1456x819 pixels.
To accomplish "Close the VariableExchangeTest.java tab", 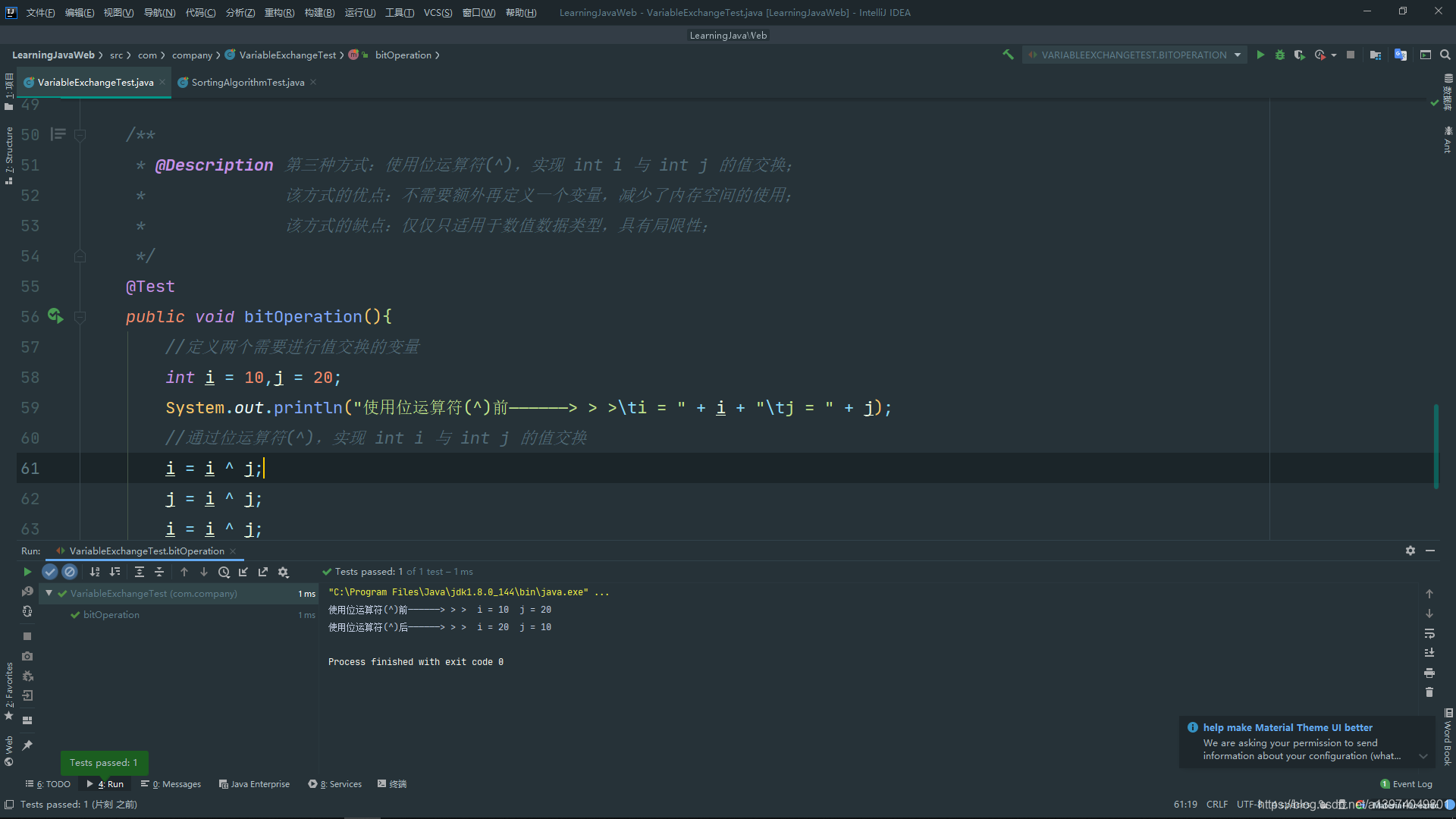I will (162, 82).
